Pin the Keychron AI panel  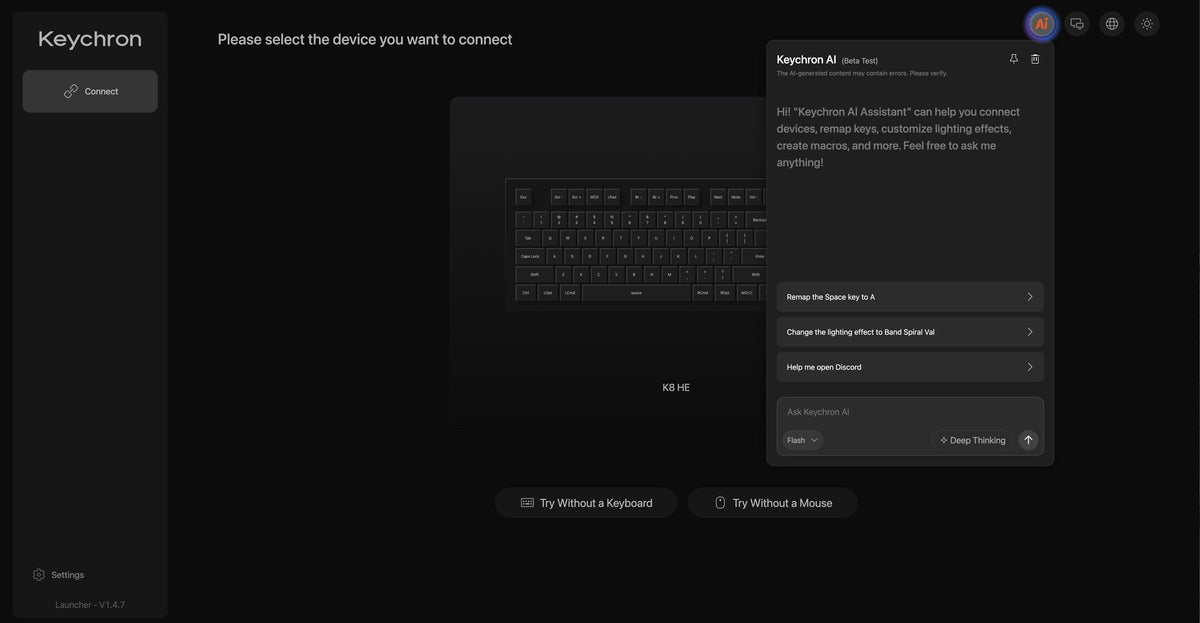1013,59
